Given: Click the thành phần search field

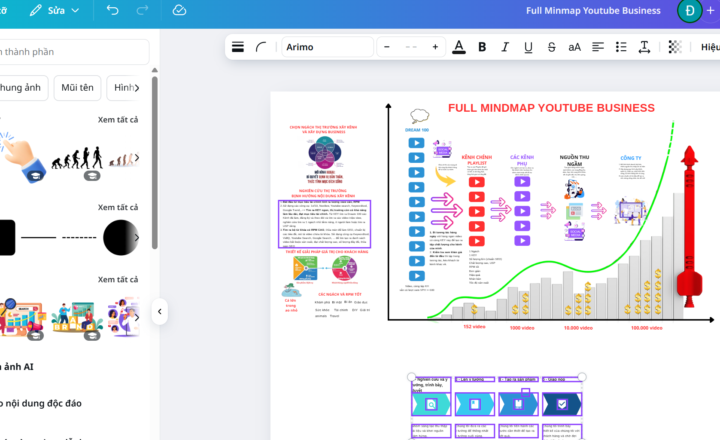Looking at the screenshot, I should click(x=73, y=52).
